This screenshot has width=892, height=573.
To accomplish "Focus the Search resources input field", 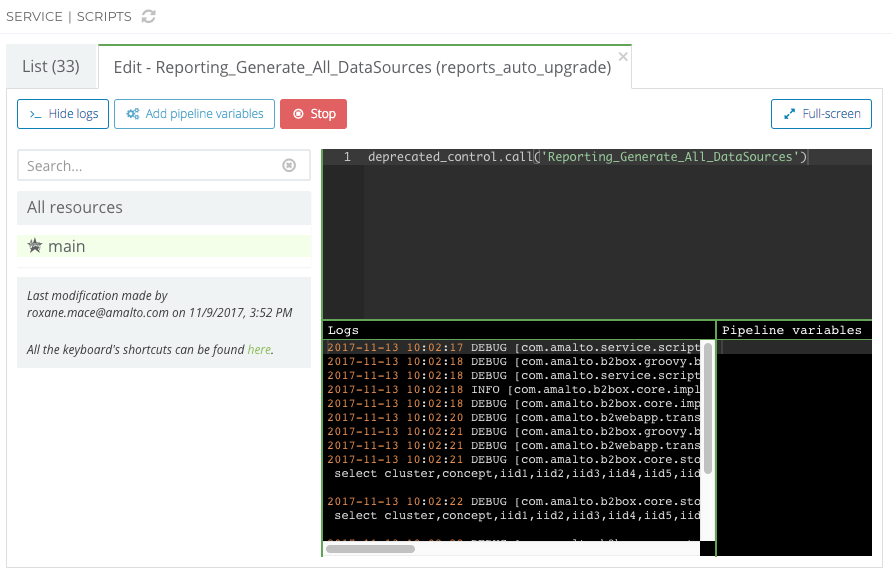I will (x=150, y=166).
